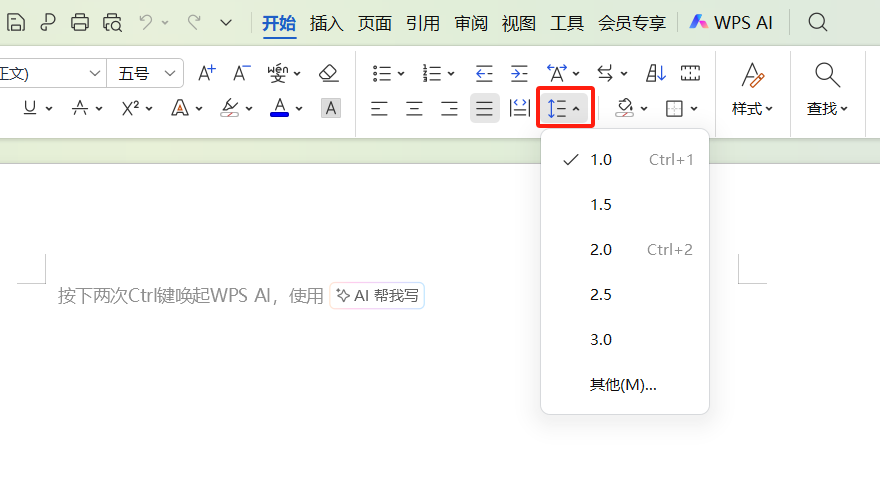Click the Undo arrow

click(x=146, y=22)
